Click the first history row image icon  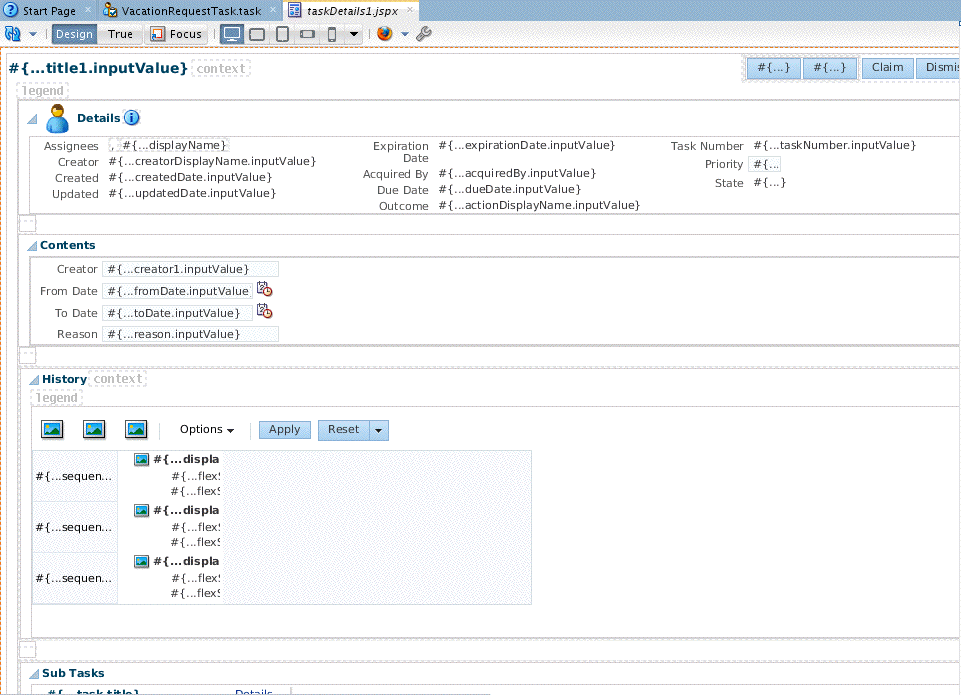(142, 460)
